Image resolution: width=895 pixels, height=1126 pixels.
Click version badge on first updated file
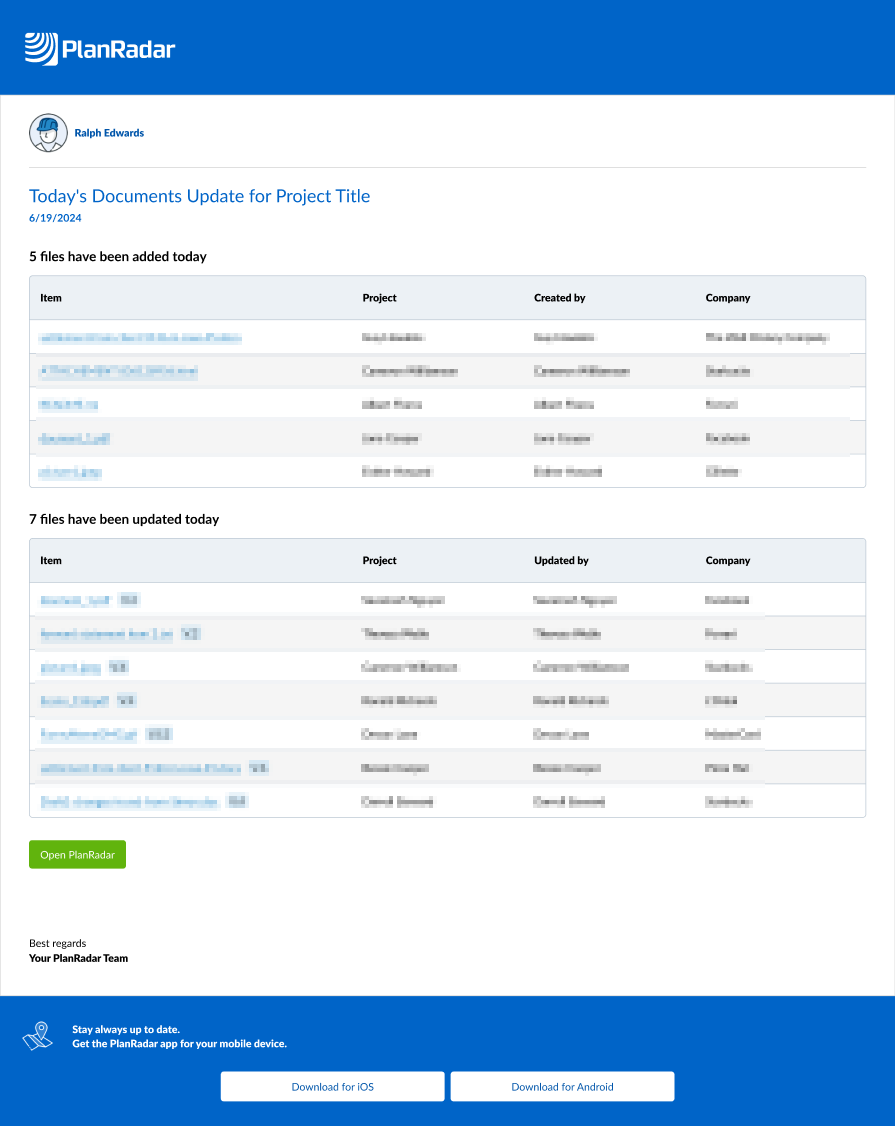[128, 600]
